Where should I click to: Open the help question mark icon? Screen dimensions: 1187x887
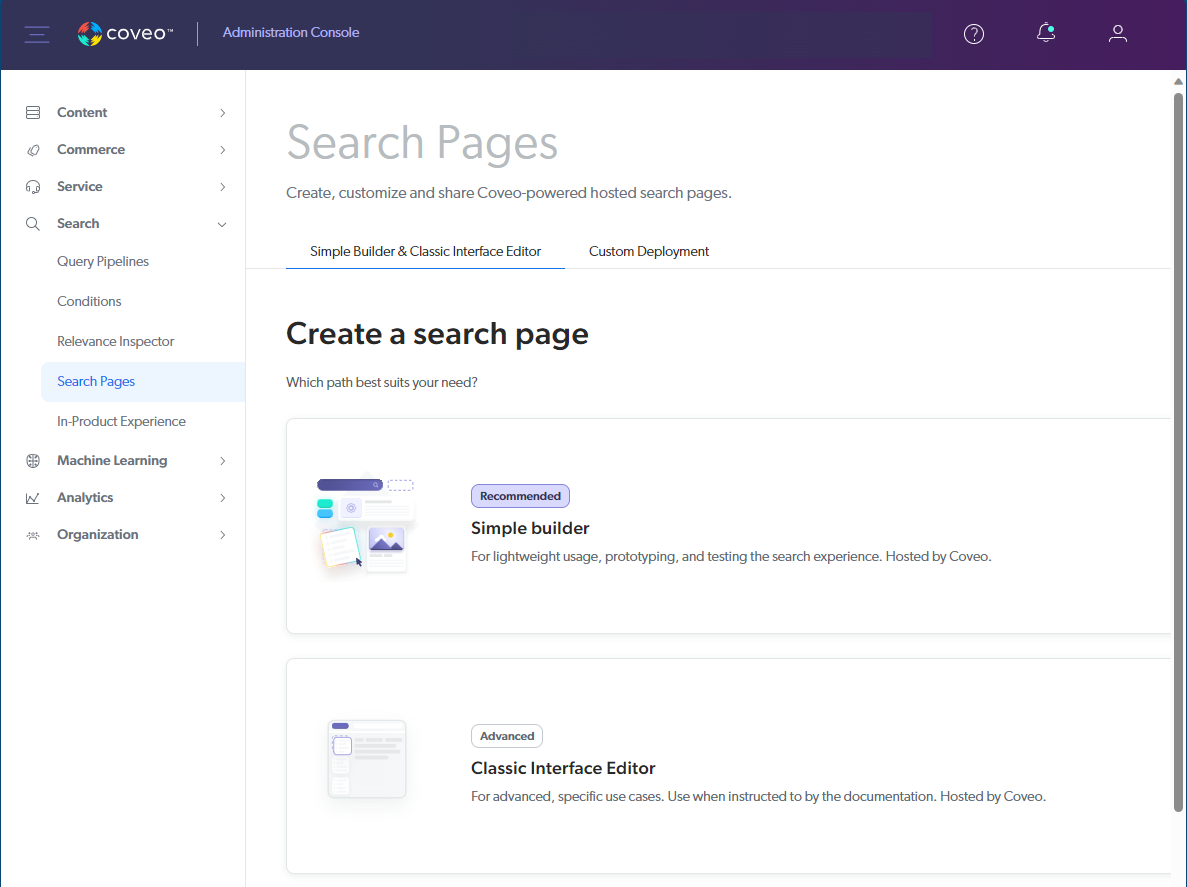974,34
